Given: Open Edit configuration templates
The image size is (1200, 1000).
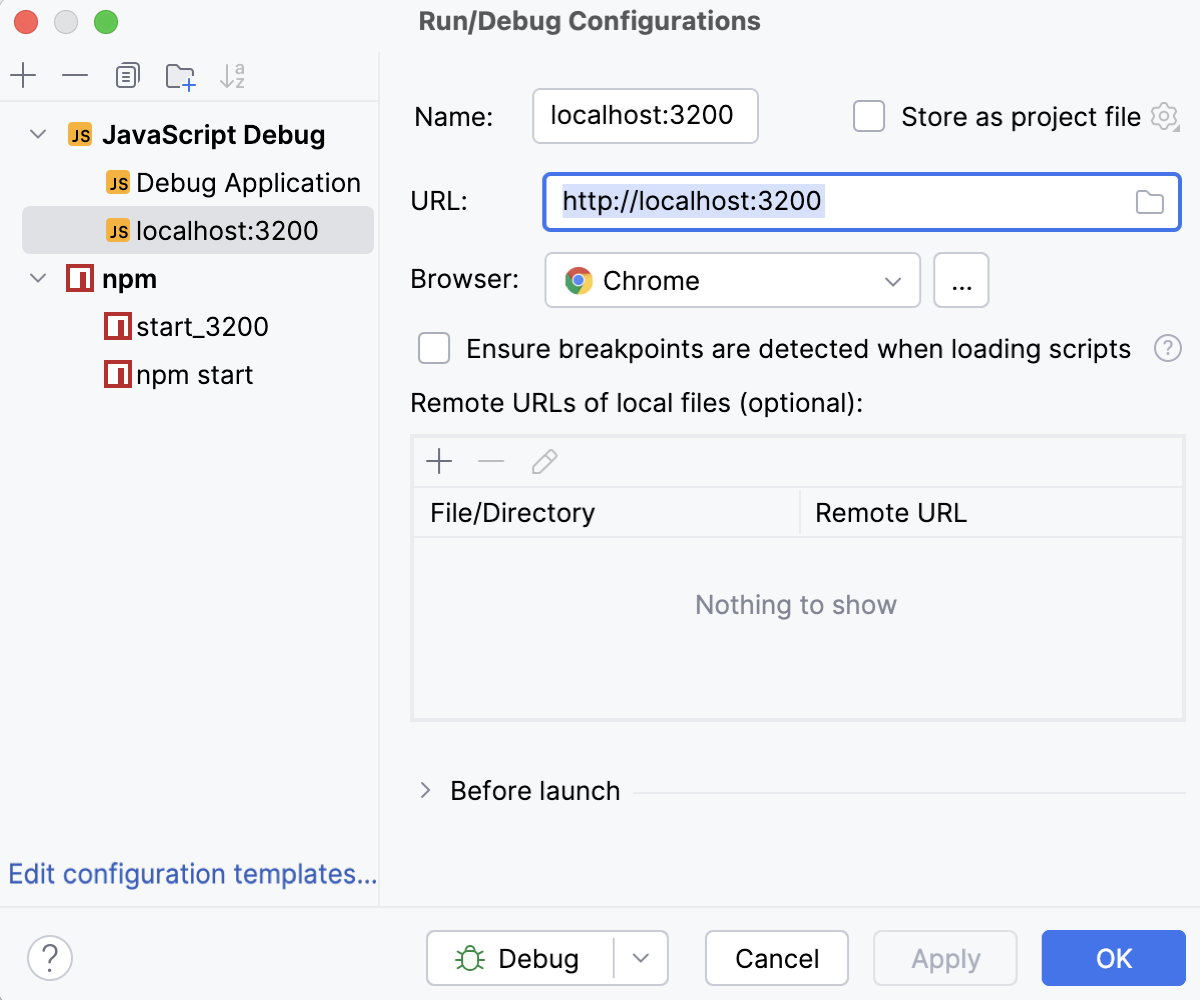Looking at the screenshot, I should click(191, 874).
